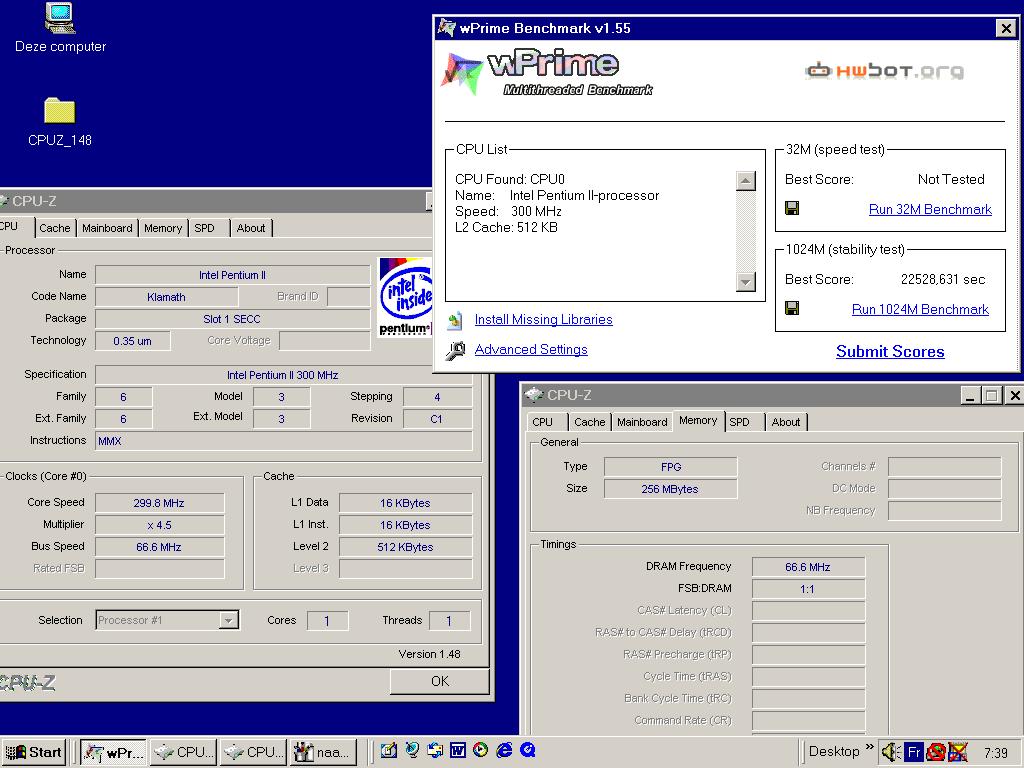Launch the blue Q quick launch icon
Image resolution: width=1024 pixels, height=768 pixels.
[x=527, y=751]
